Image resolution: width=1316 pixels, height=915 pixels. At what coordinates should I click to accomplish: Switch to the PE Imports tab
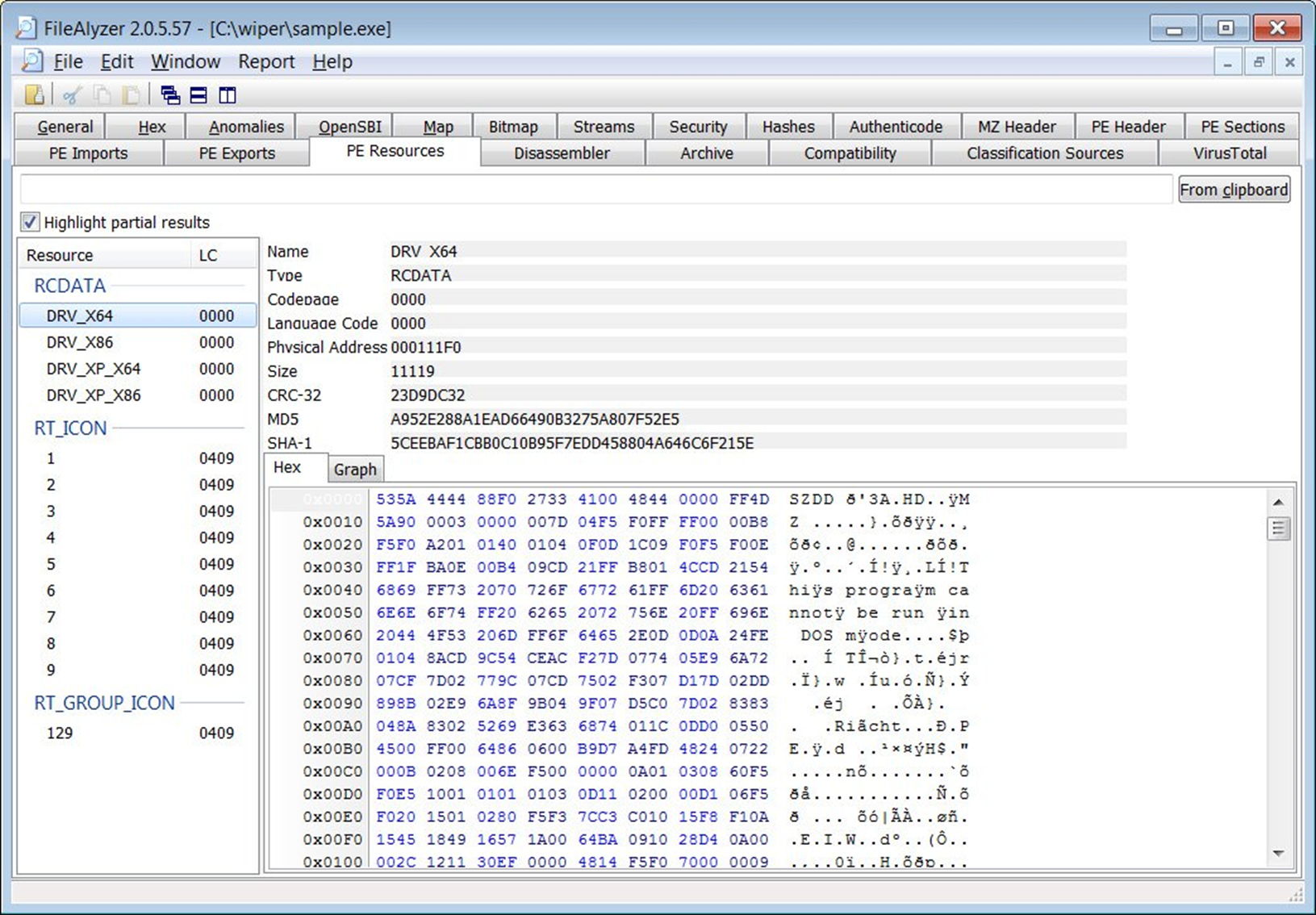(x=89, y=152)
